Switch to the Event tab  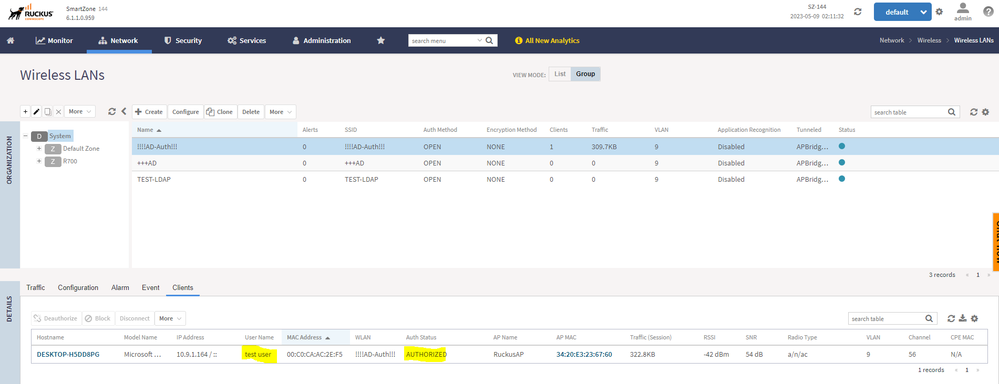coord(150,288)
